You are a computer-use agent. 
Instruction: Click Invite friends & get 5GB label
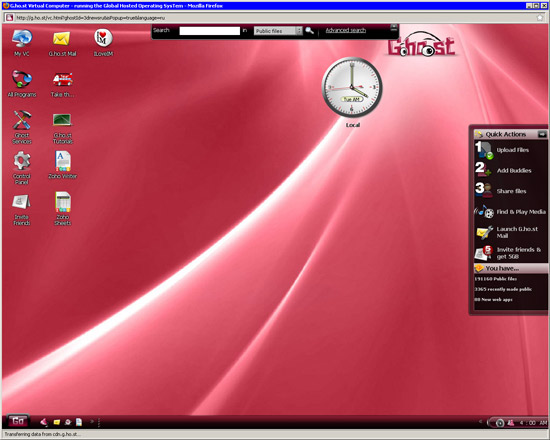pos(519,253)
